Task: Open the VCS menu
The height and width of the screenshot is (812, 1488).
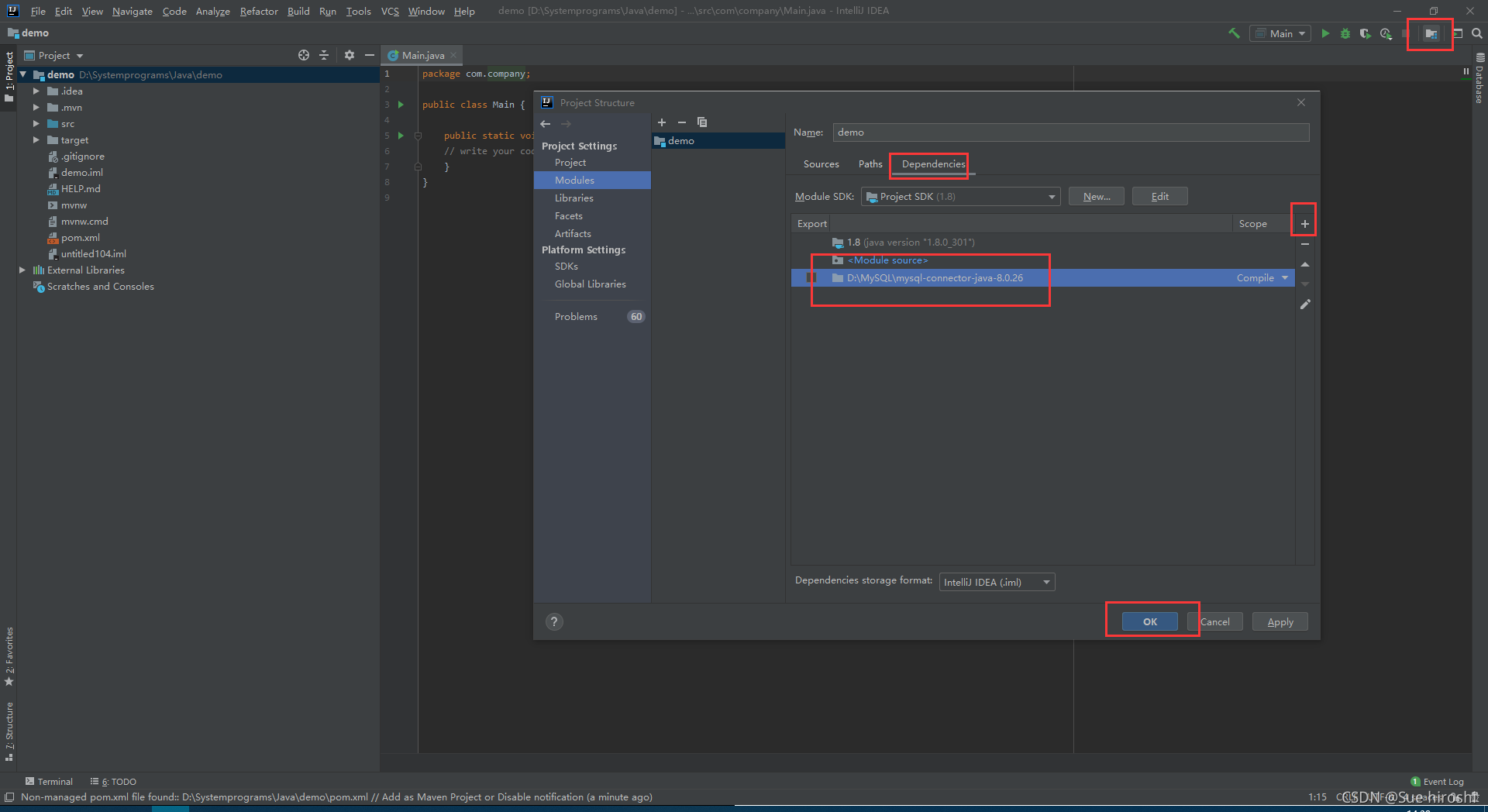Action: click(x=390, y=11)
